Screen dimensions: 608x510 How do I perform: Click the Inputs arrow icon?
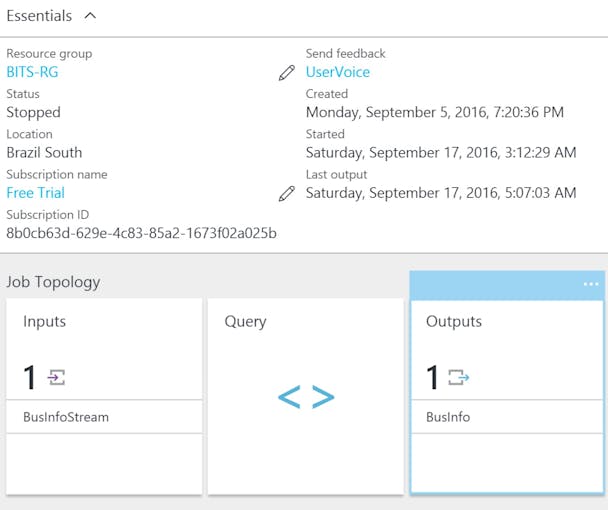tap(56, 377)
